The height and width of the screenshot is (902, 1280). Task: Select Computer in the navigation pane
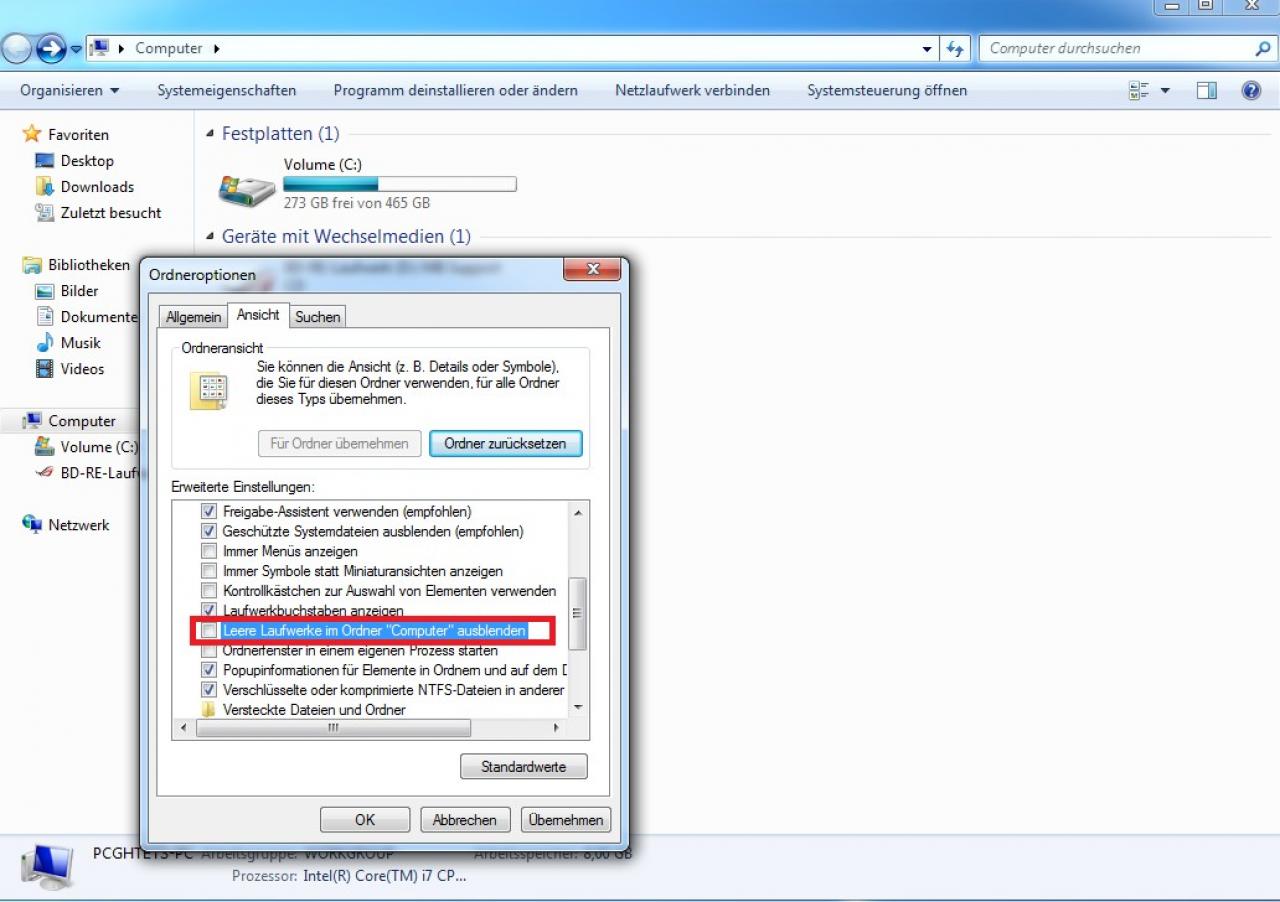click(x=82, y=421)
